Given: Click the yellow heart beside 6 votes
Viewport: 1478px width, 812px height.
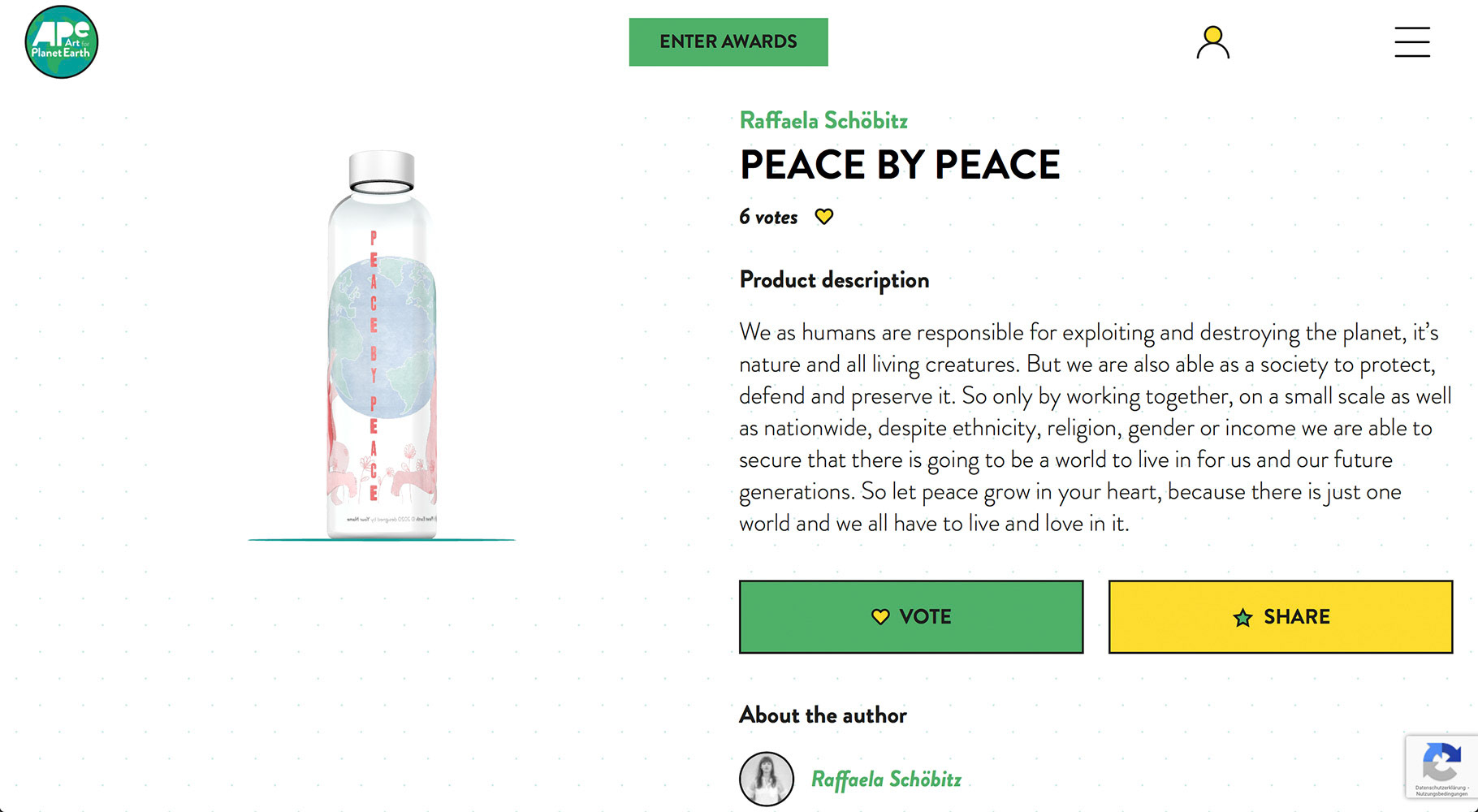Looking at the screenshot, I should (x=824, y=217).
